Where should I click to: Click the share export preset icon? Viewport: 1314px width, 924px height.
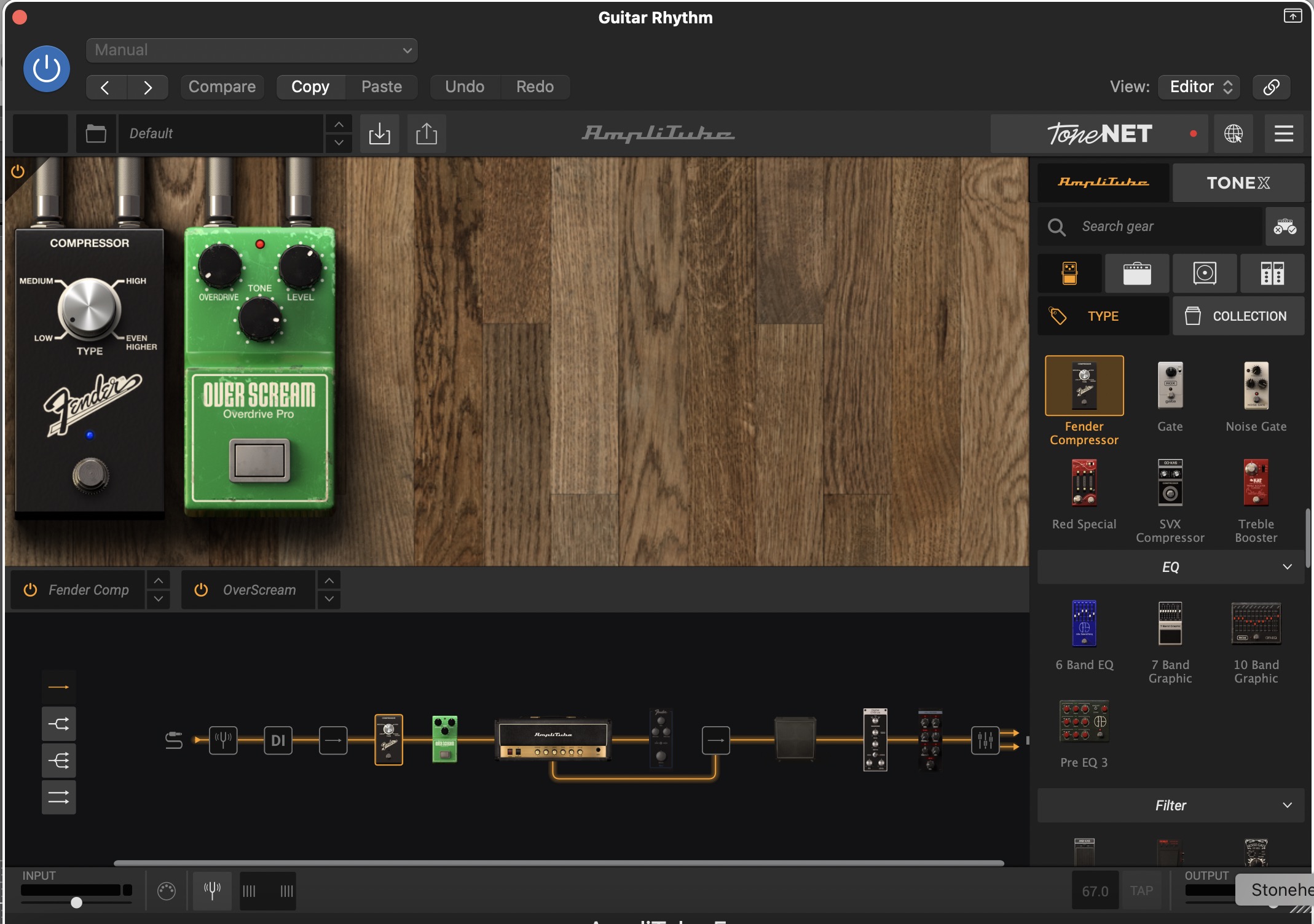pyautogui.click(x=427, y=133)
